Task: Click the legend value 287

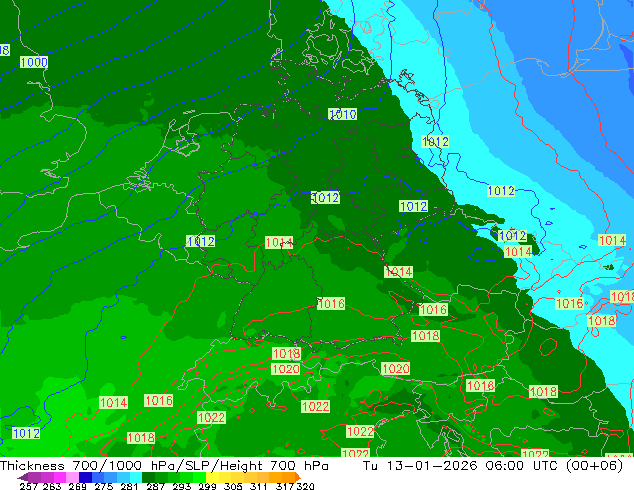Action: [155, 486]
